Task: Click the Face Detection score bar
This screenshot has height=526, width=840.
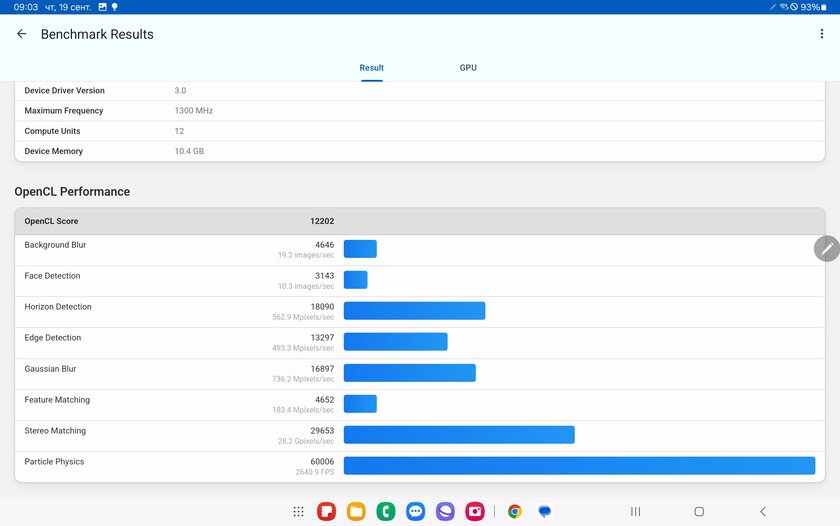Action: pyautogui.click(x=355, y=280)
